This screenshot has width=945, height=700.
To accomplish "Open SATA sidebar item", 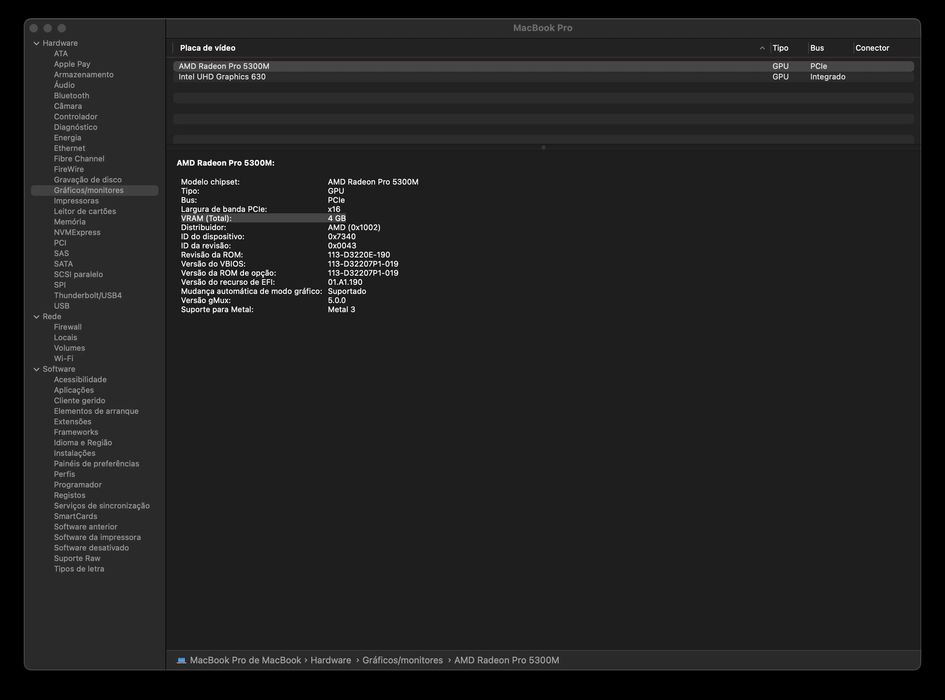I will coord(63,264).
